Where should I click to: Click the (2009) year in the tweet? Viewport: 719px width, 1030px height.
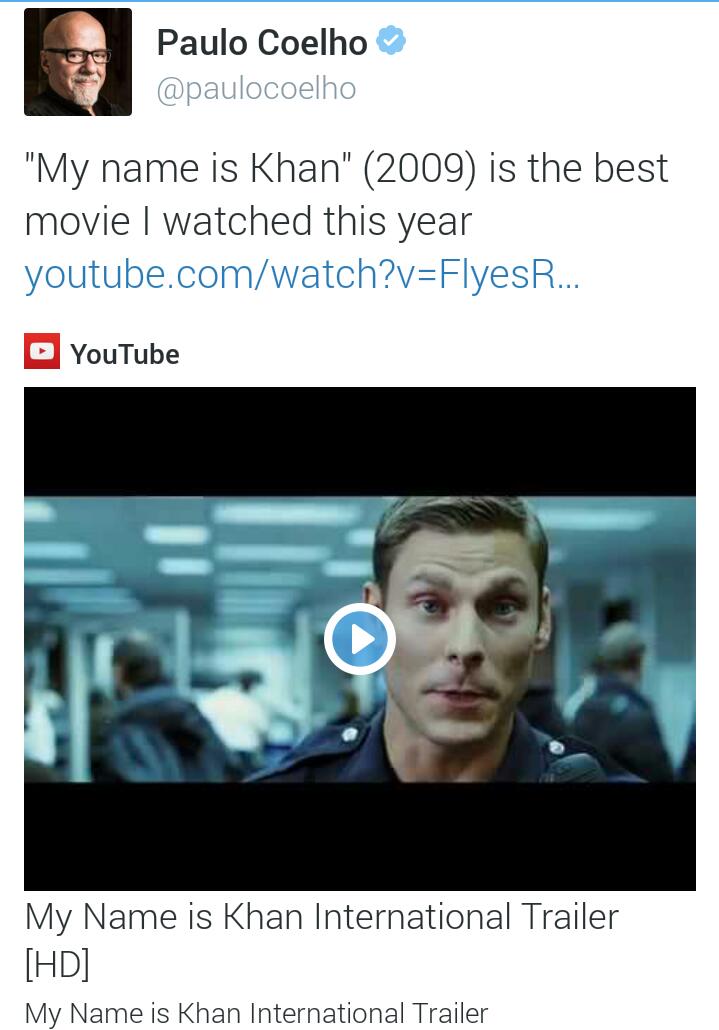[x=420, y=169]
